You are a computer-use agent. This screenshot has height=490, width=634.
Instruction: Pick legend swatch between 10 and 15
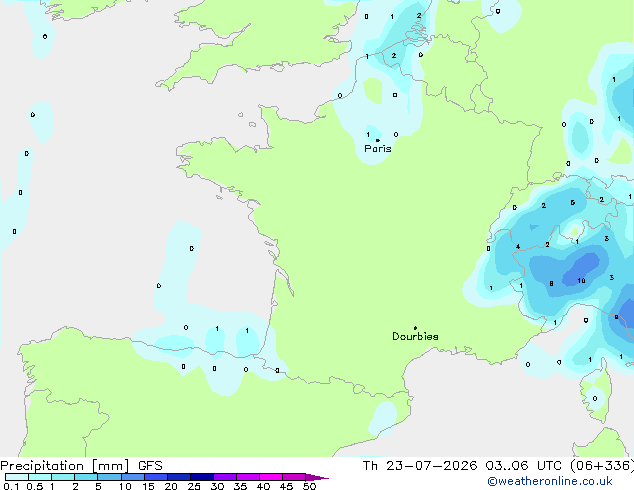133,477
